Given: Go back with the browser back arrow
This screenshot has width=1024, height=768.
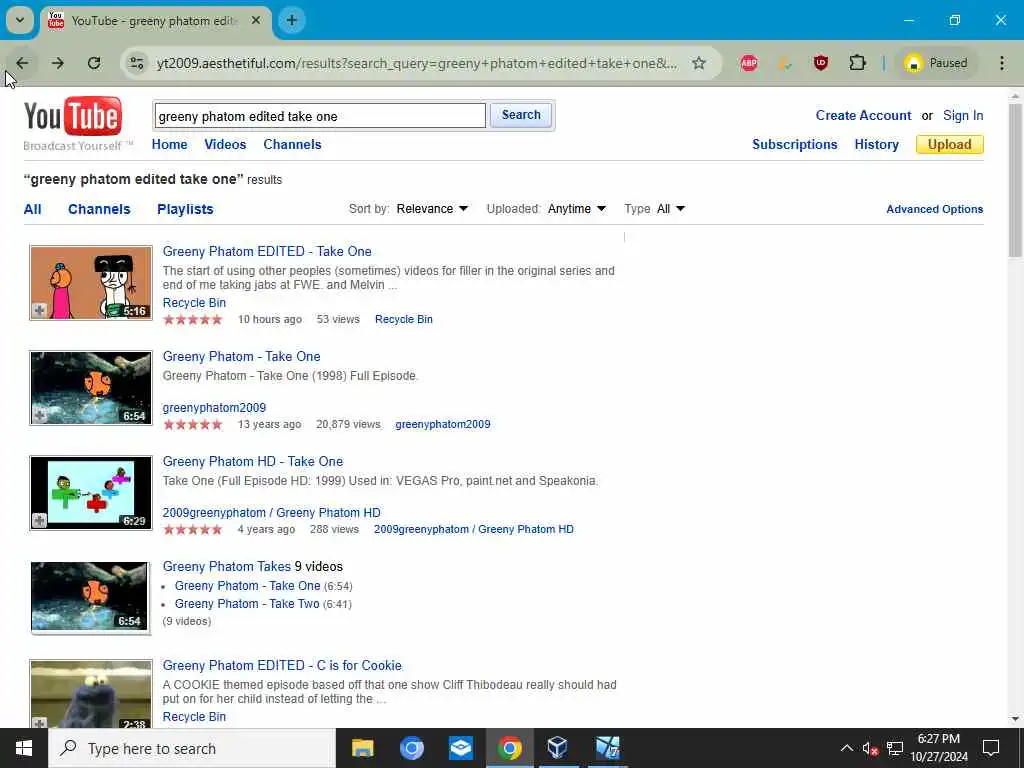Looking at the screenshot, I should [x=22, y=63].
